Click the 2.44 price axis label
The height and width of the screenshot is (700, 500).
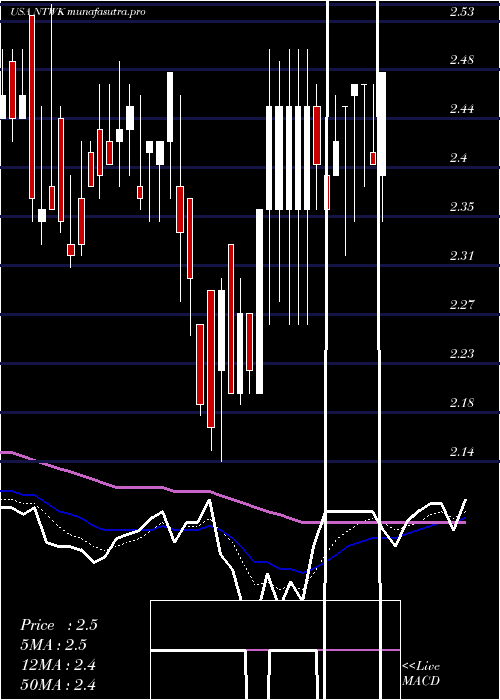pos(462,108)
